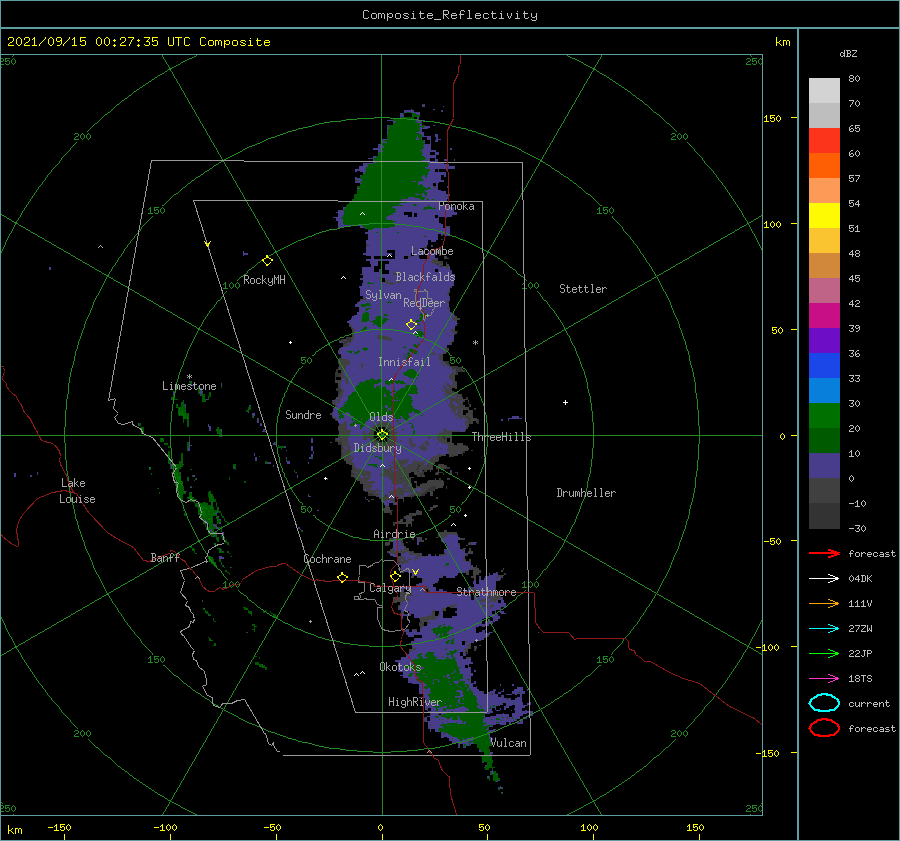Click the ThreeHills label
This screenshot has width=900, height=841.
pos(502,437)
